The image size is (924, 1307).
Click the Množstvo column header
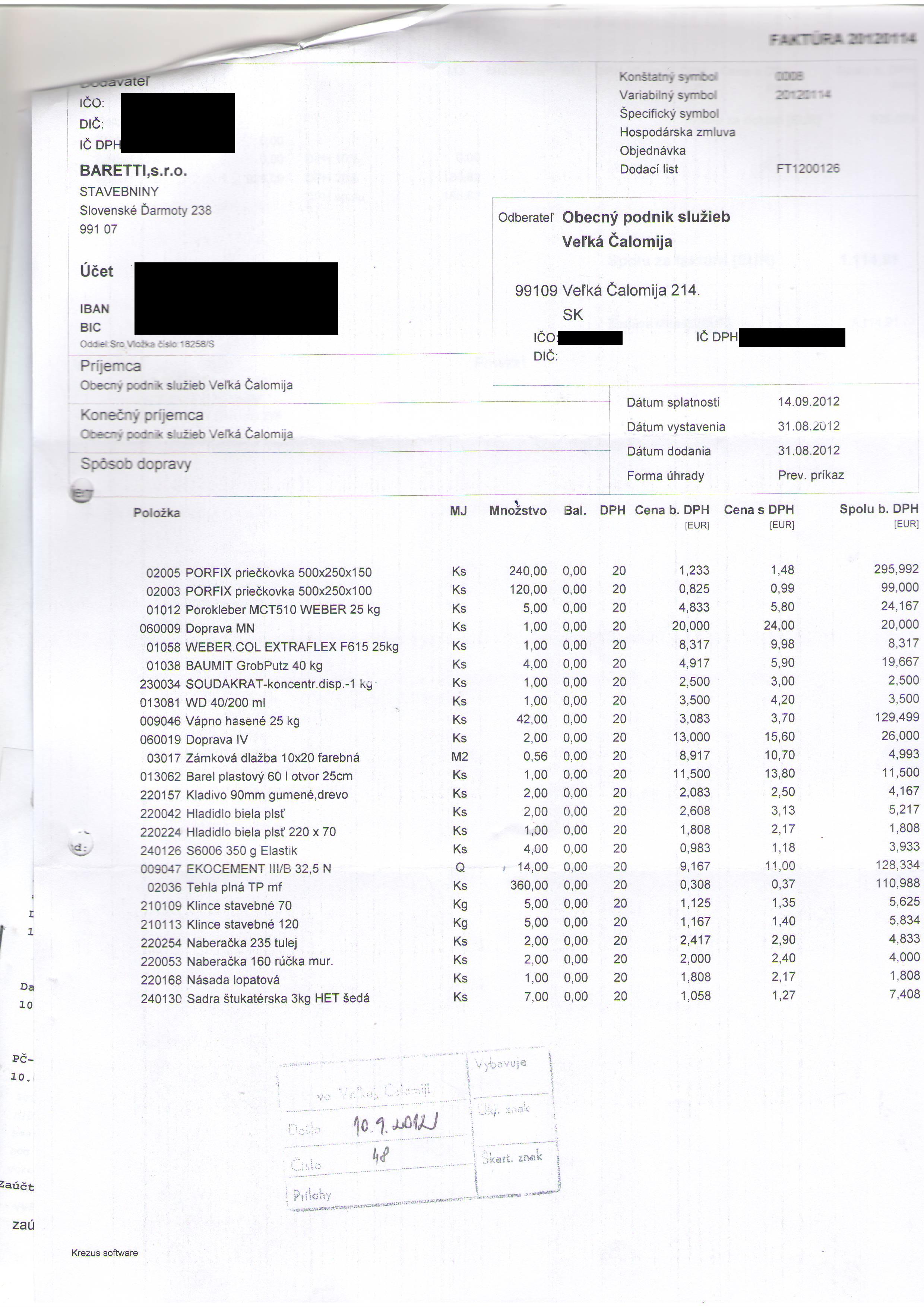pos(518,510)
